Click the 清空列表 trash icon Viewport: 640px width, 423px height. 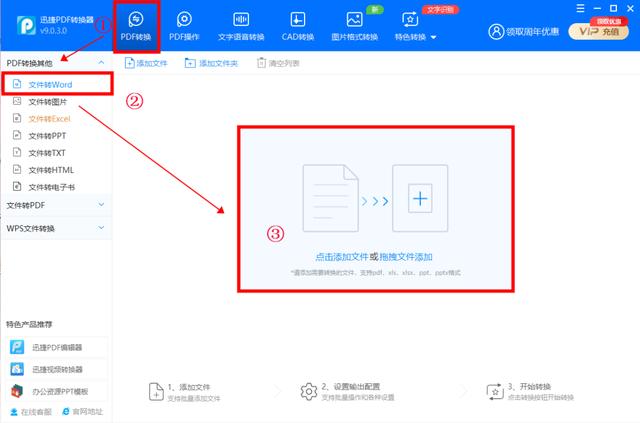pyautogui.click(x=261, y=63)
